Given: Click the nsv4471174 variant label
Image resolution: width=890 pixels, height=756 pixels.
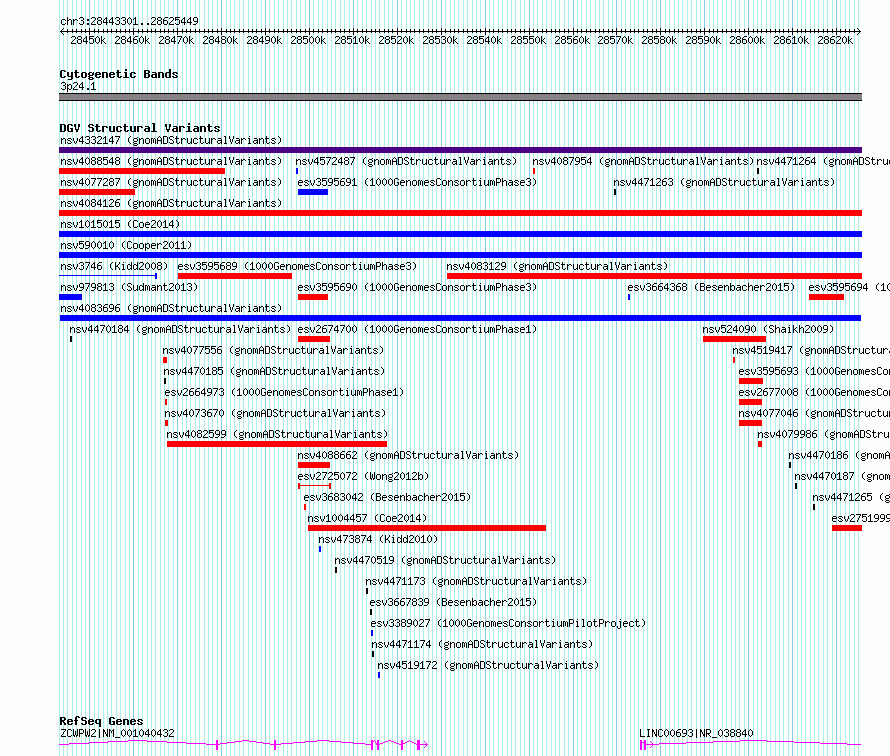Looking at the screenshot, I should tap(482, 644).
